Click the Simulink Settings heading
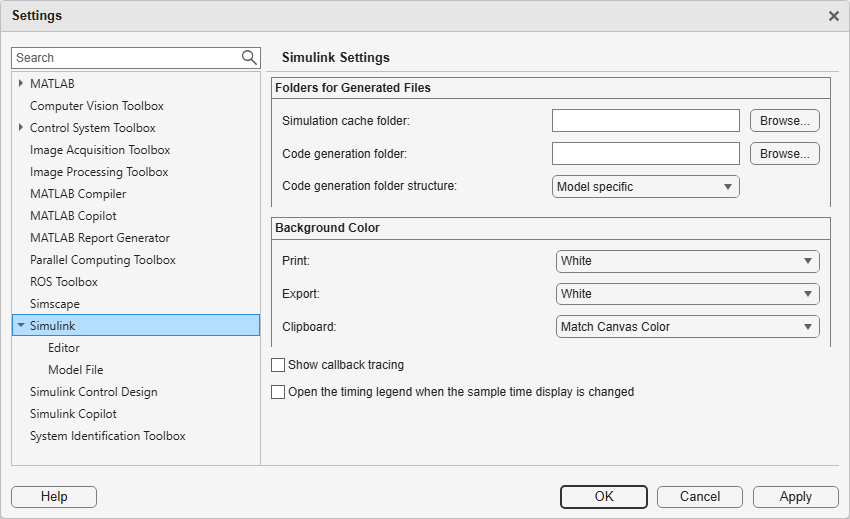This screenshot has width=850, height=519. pos(336,57)
